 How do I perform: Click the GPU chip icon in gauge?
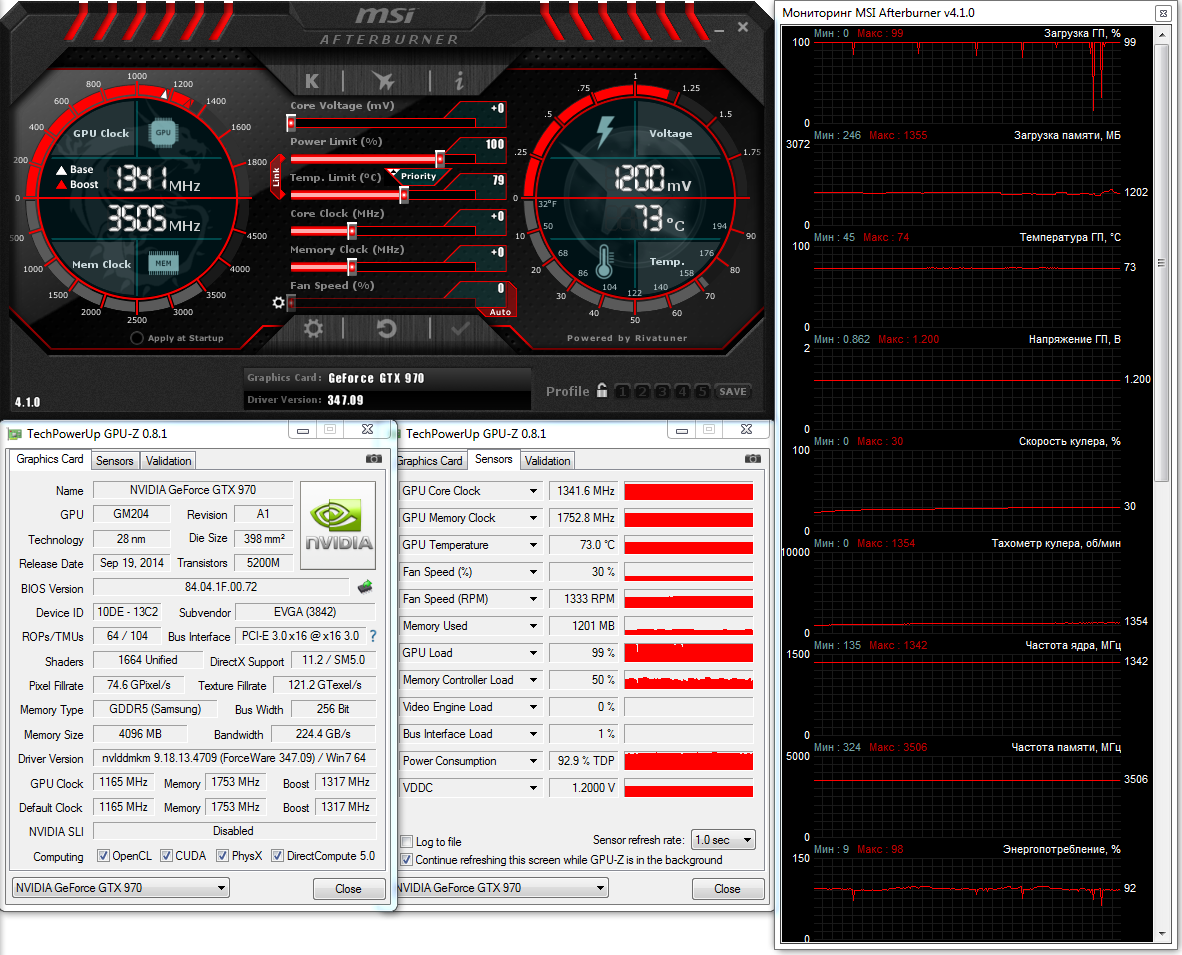[164, 132]
